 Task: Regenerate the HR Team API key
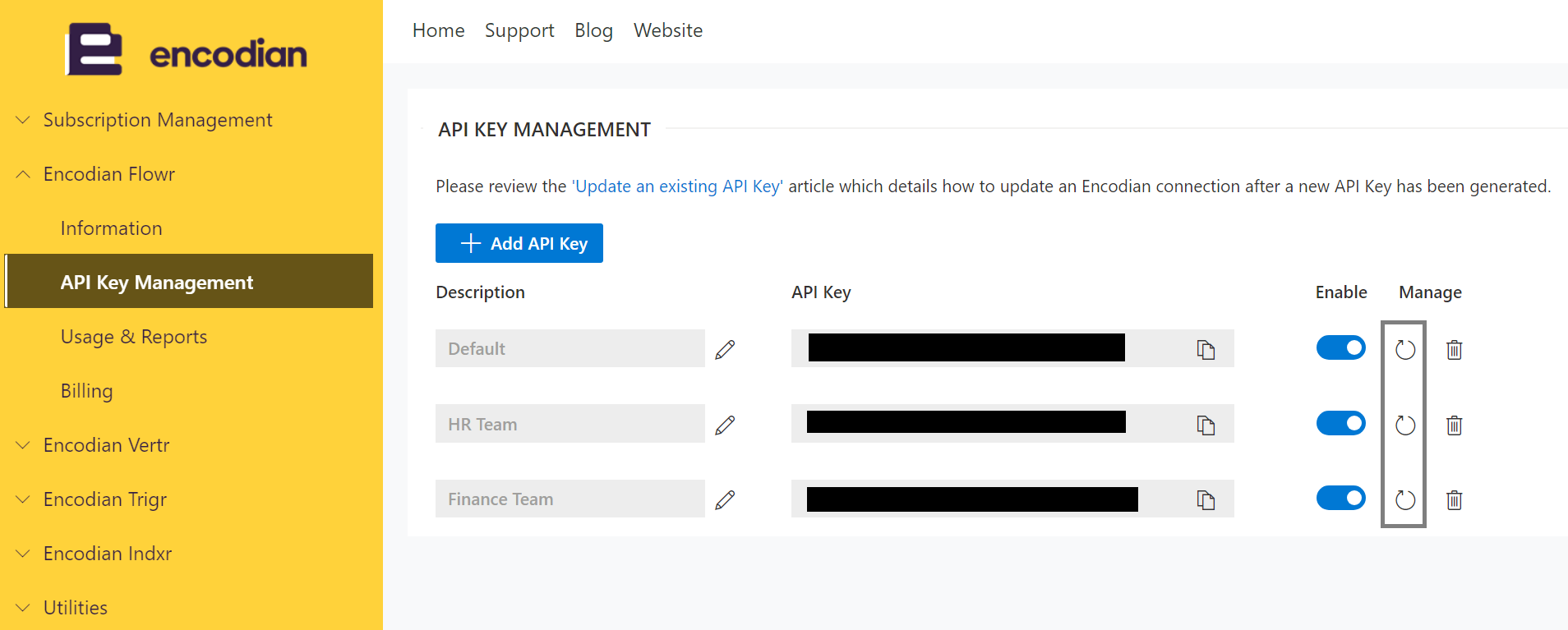1405,425
